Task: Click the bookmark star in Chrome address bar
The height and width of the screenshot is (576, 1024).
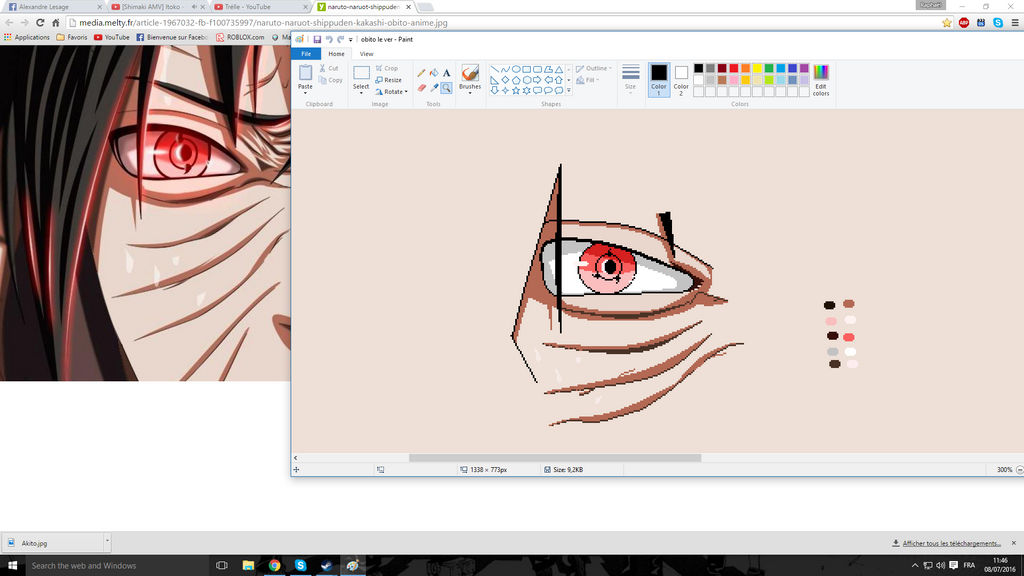Action: click(x=946, y=23)
